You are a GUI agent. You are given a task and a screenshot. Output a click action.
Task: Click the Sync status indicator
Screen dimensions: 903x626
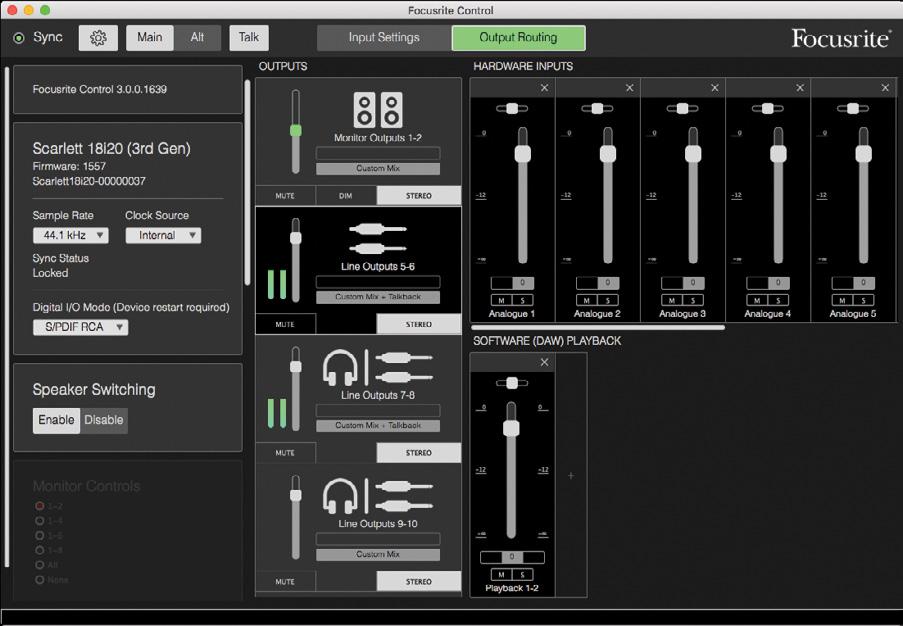(19, 38)
